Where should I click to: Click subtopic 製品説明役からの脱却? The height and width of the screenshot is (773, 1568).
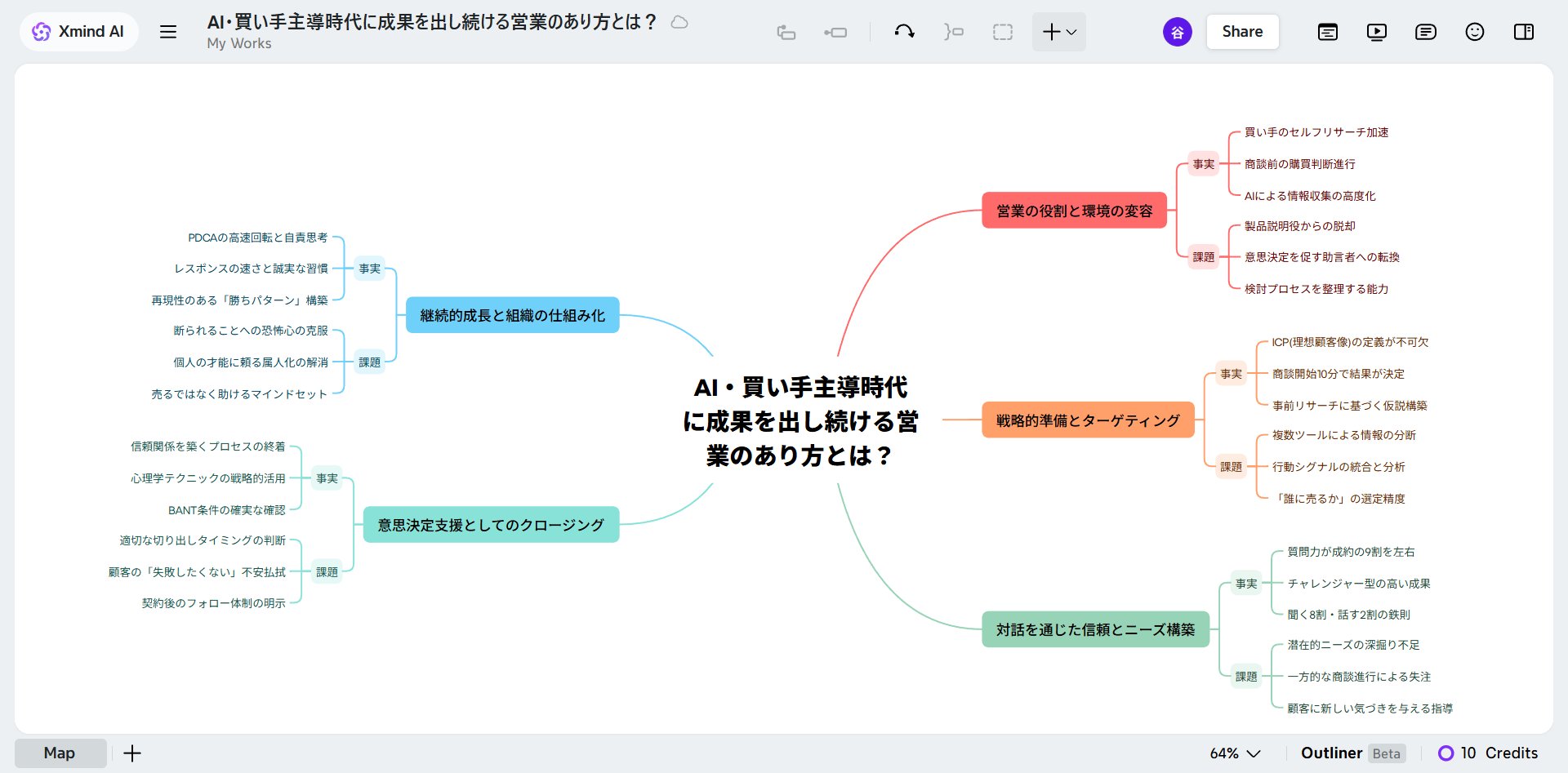click(1299, 226)
